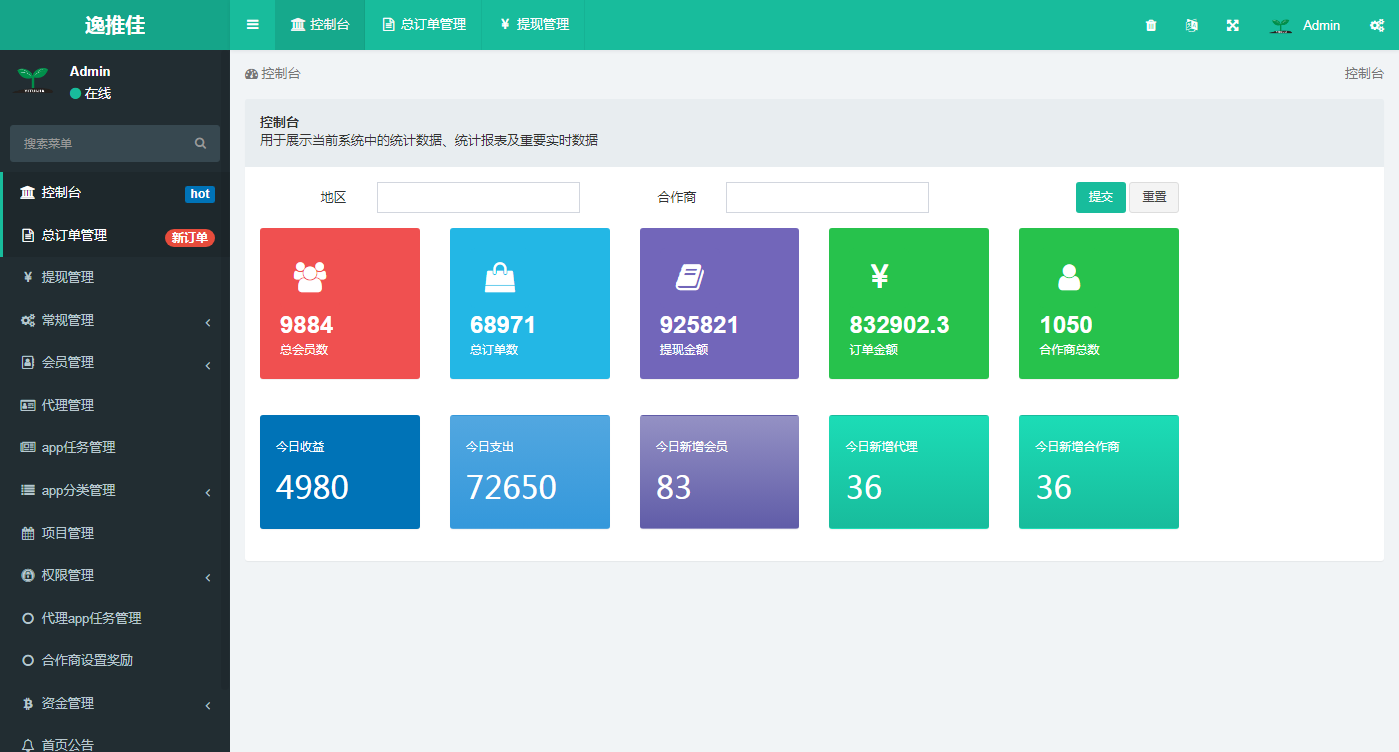The image size is (1399, 752).
Task: Click the trash can icon in top bar
Action: coord(1151,25)
